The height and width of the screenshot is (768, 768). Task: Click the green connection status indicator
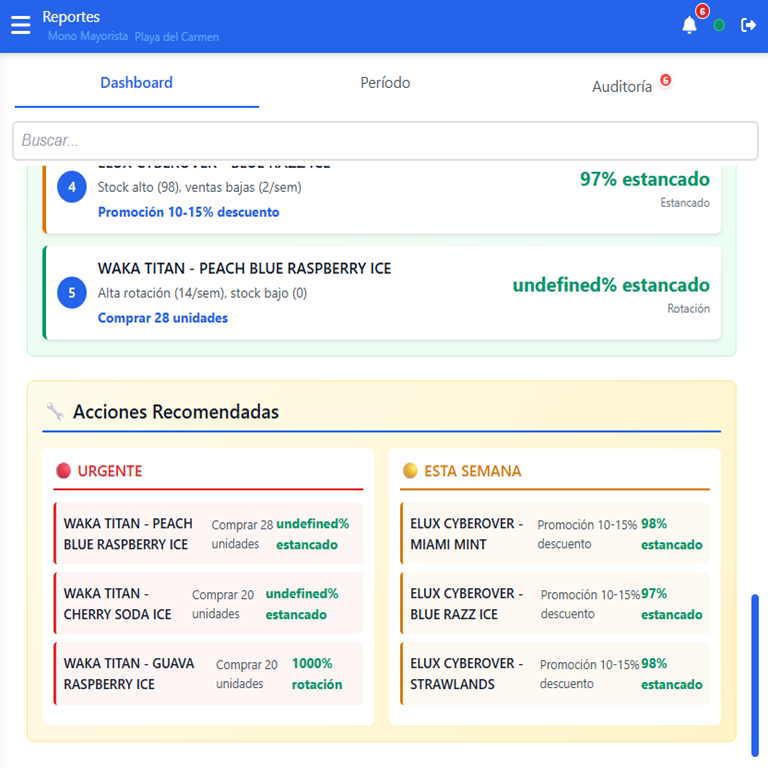pyautogui.click(x=719, y=26)
